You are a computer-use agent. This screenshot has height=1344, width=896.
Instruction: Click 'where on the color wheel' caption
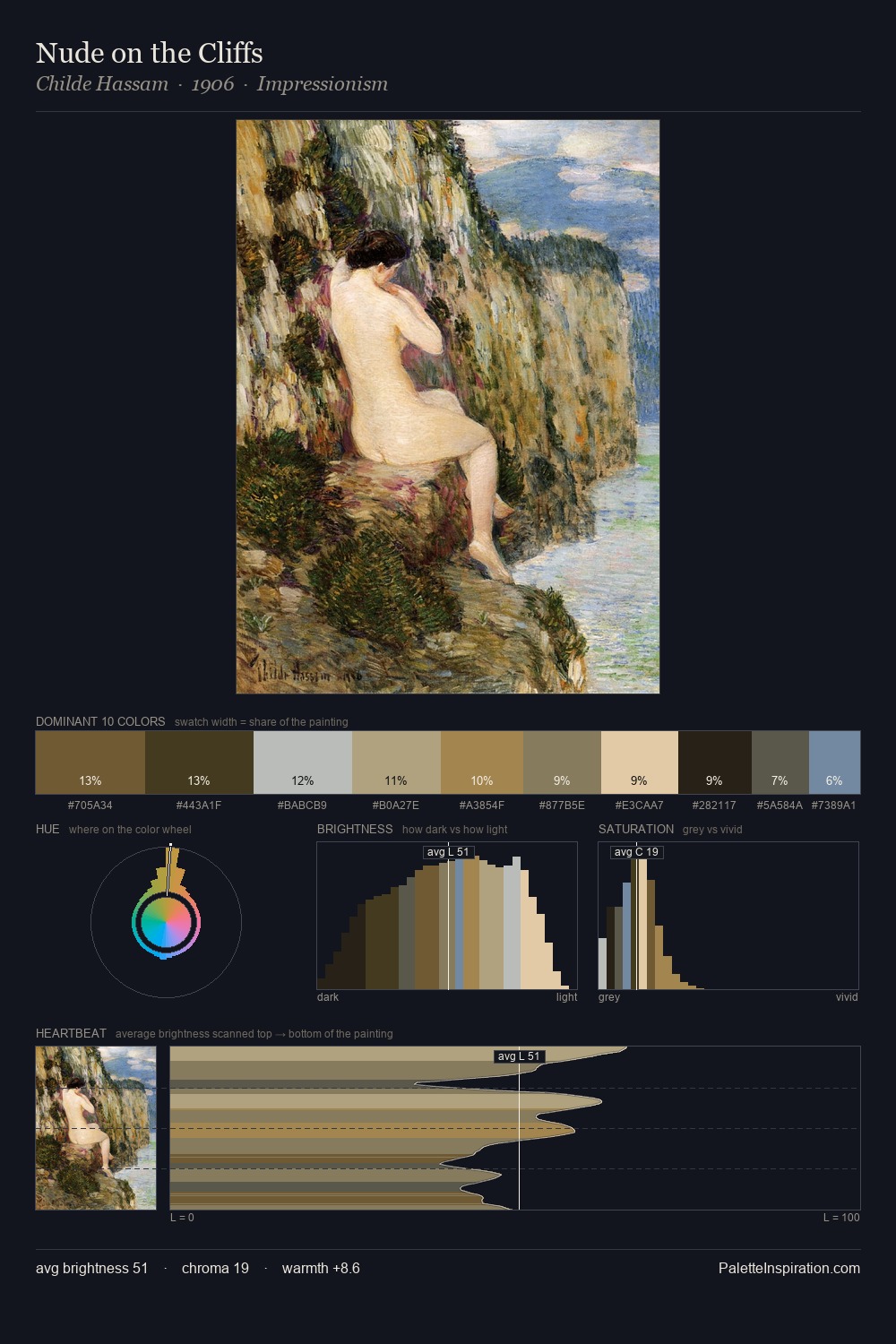pos(130,830)
